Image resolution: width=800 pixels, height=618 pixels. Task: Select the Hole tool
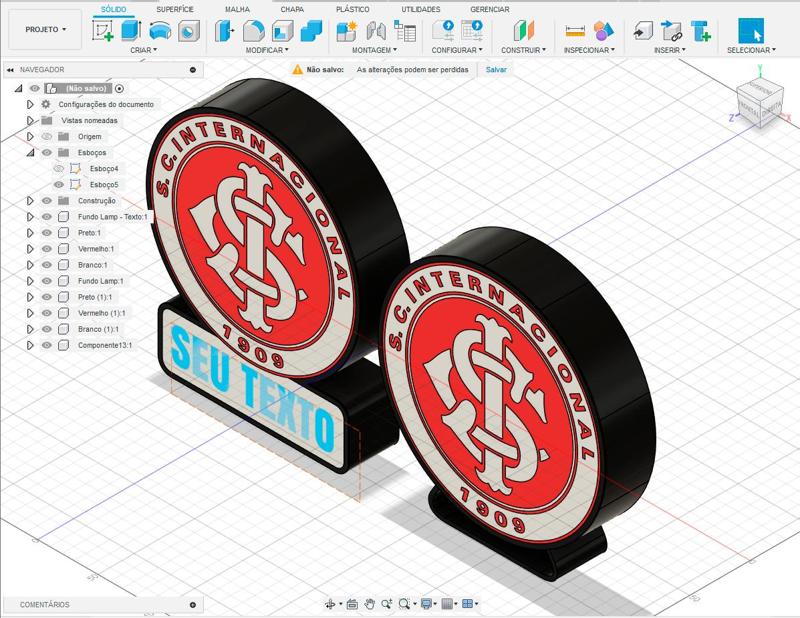coord(188,31)
